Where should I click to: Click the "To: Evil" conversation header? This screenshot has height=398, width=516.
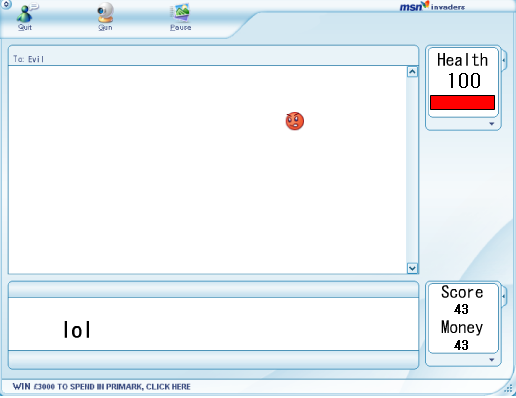tap(28, 59)
